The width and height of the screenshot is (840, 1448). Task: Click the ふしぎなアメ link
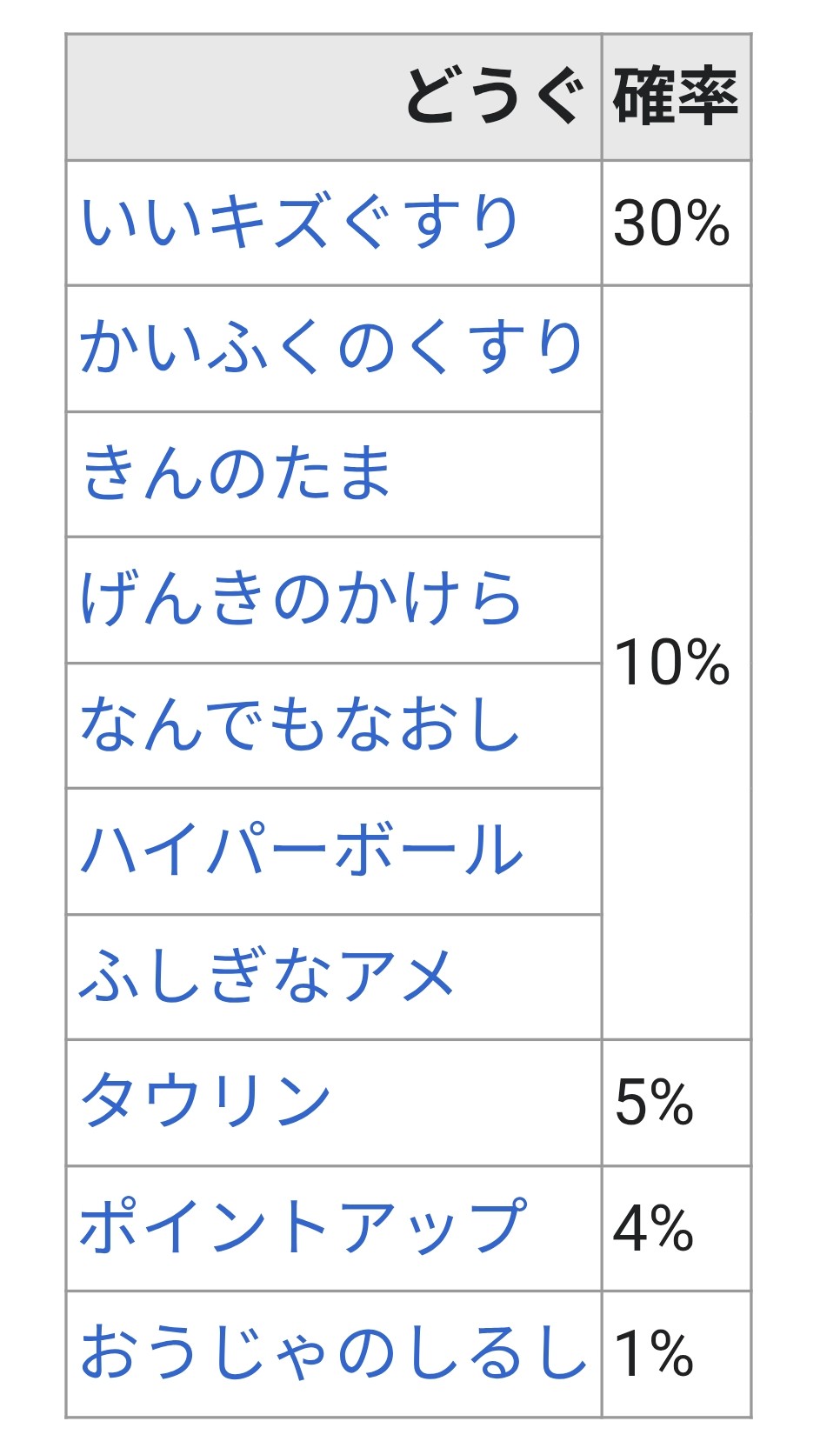[x=267, y=976]
